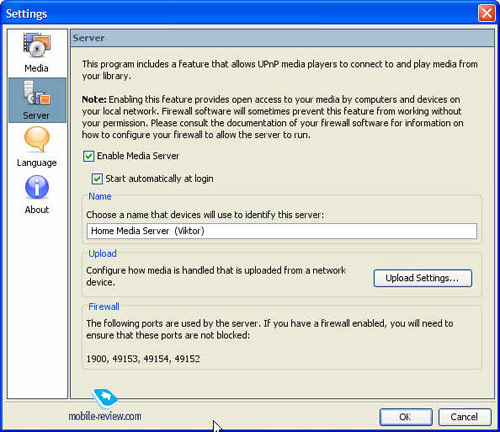Click the 'Start automatically at login' label text

tap(159, 179)
